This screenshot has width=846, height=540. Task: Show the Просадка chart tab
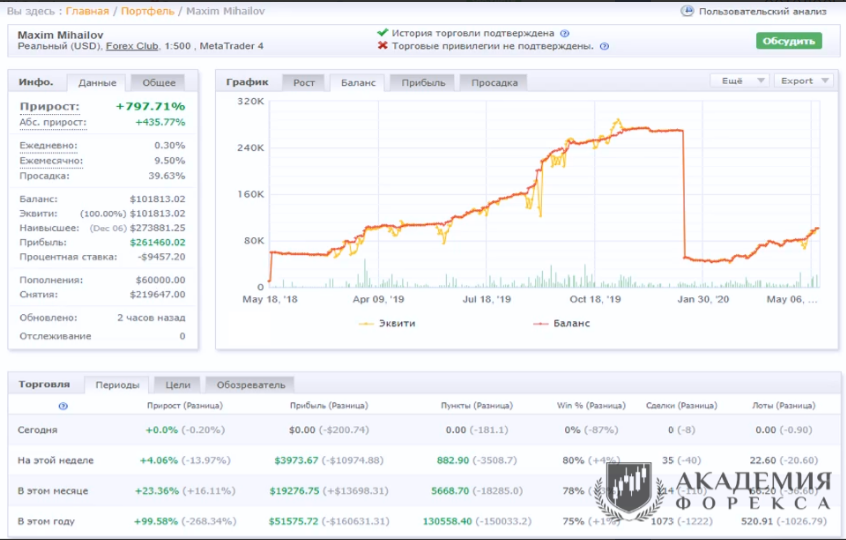pos(494,83)
